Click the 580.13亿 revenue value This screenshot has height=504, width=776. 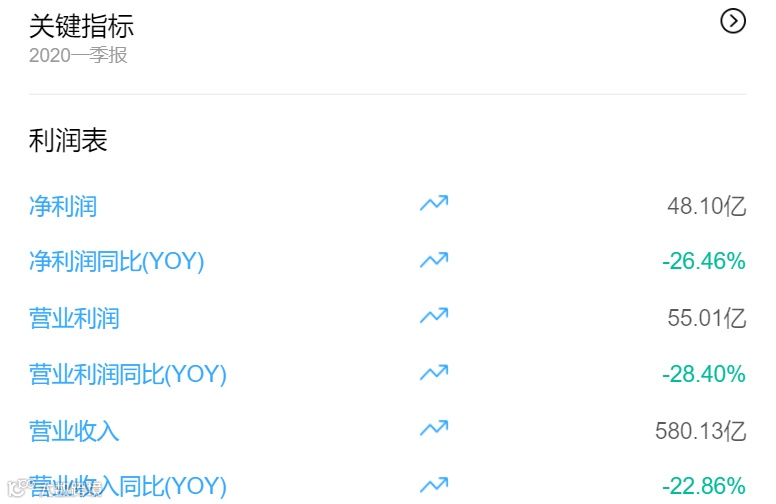(700, 431)
